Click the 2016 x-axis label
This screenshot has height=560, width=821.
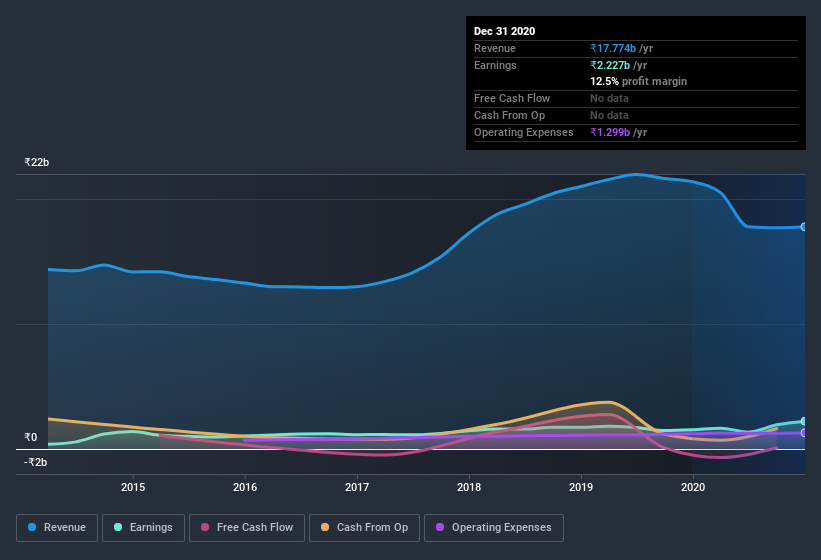[245, 487]
